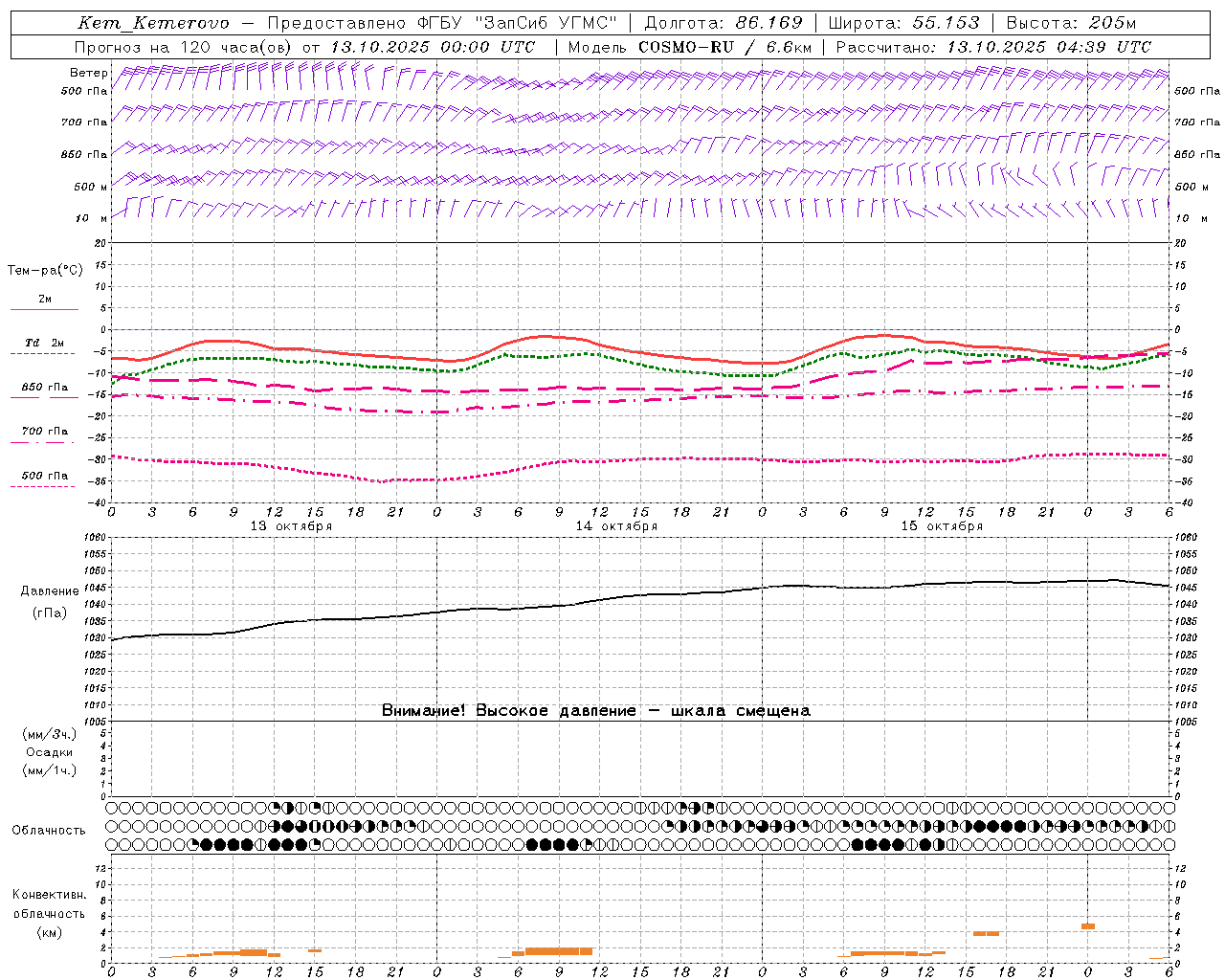Click the (гПа) unit label under Давление
Image resolution: width=1225 pixels, height=980 pixels.
[50, 613]
